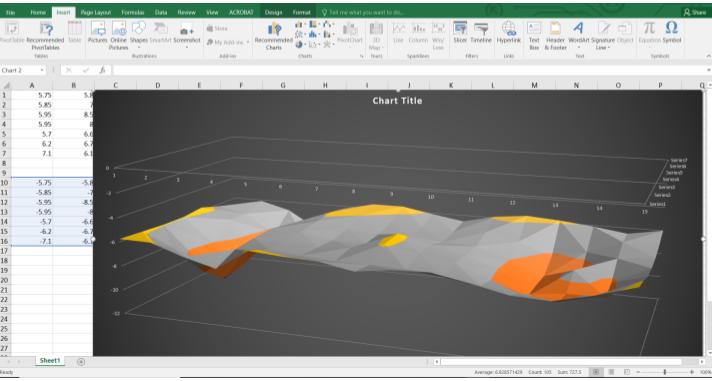Open the chart Format tab
This screenshot has height=381, width=712.
click(x=302, y=13)
